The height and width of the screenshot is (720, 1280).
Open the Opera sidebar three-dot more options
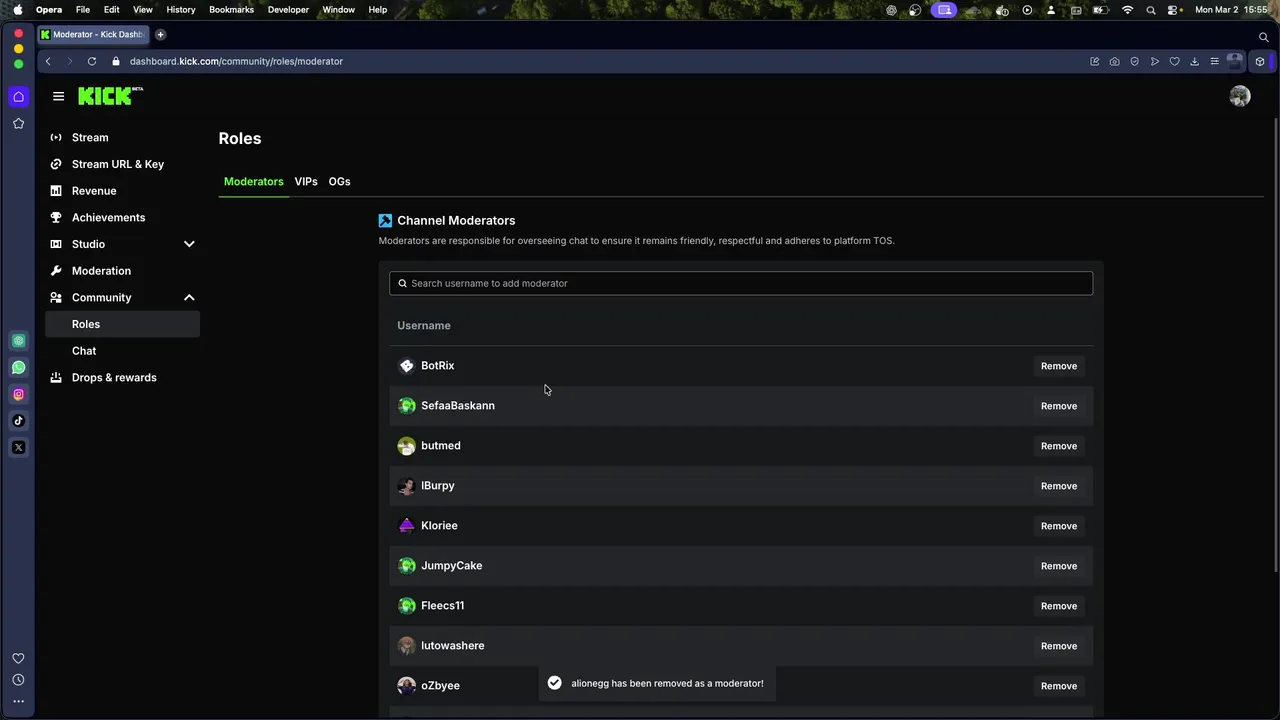(18, 702)
